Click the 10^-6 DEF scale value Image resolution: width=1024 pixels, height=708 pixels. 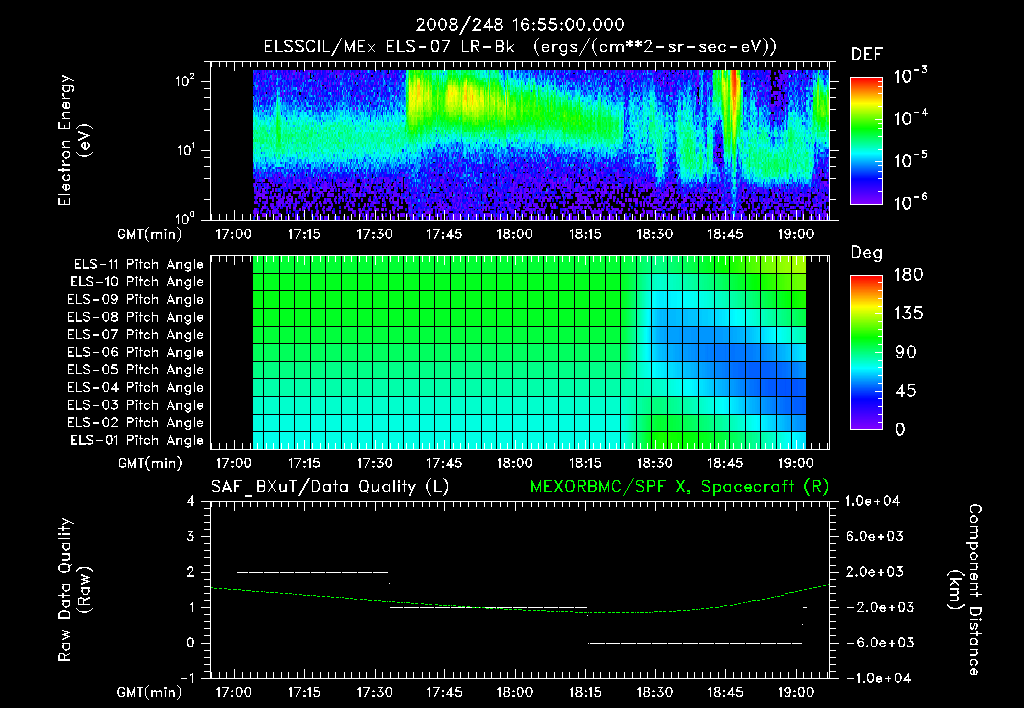910,202
